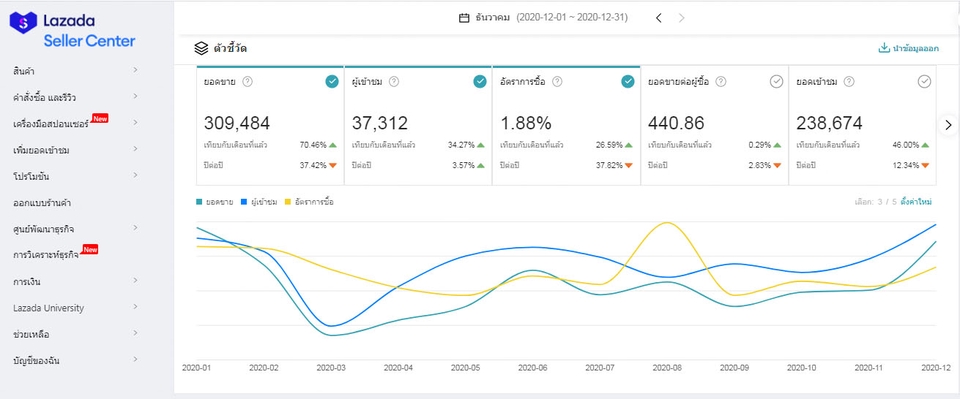Uncheck the ผู้เข้าชม metric card
Screen dimensions: 960x399
[480, 81]
